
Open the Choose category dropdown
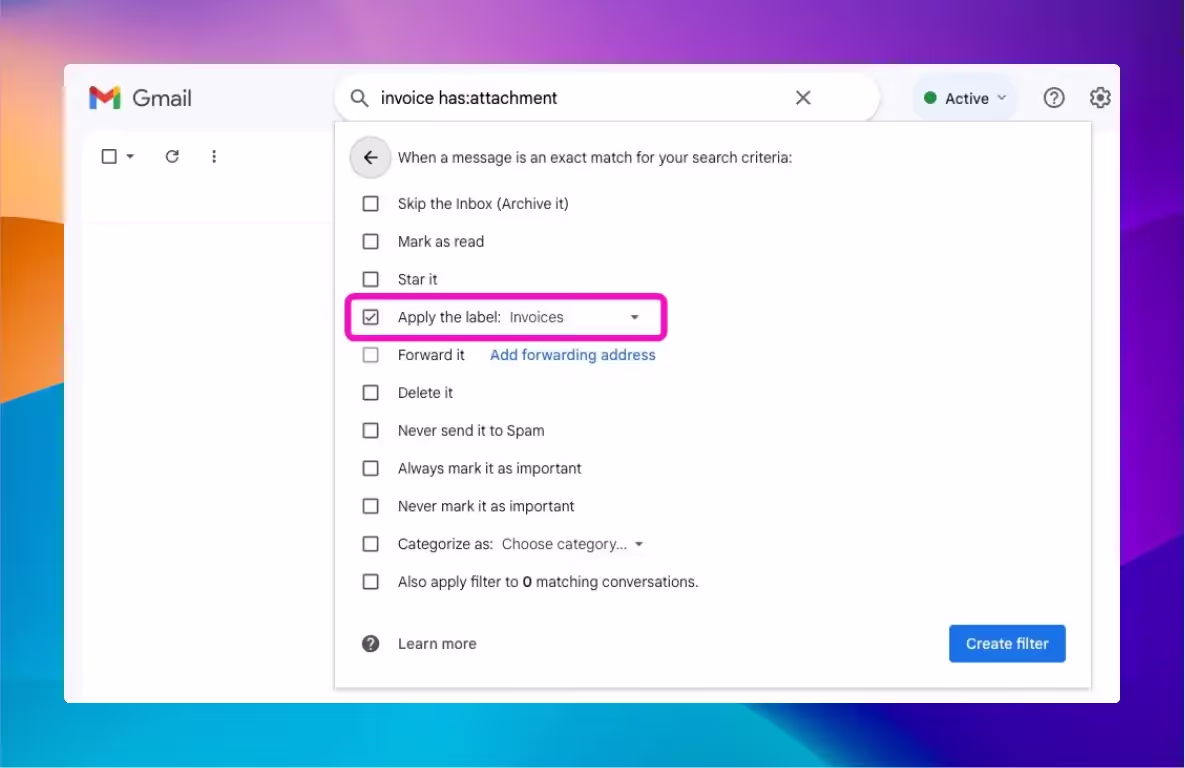point(572,544)
